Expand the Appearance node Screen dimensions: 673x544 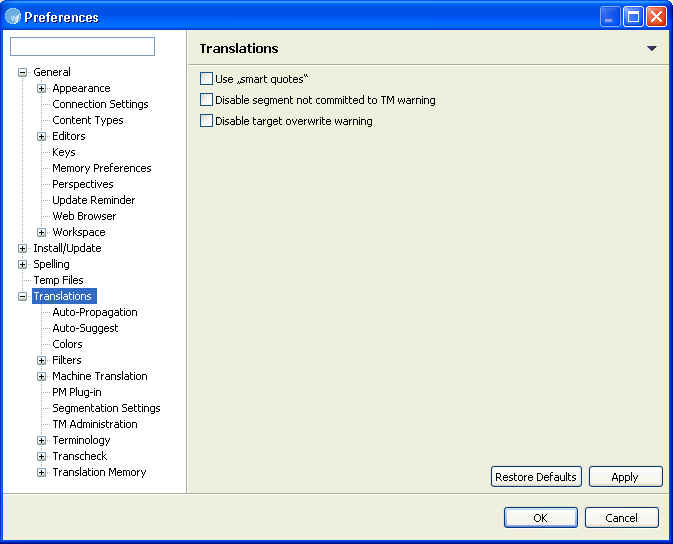click(41, 88)
